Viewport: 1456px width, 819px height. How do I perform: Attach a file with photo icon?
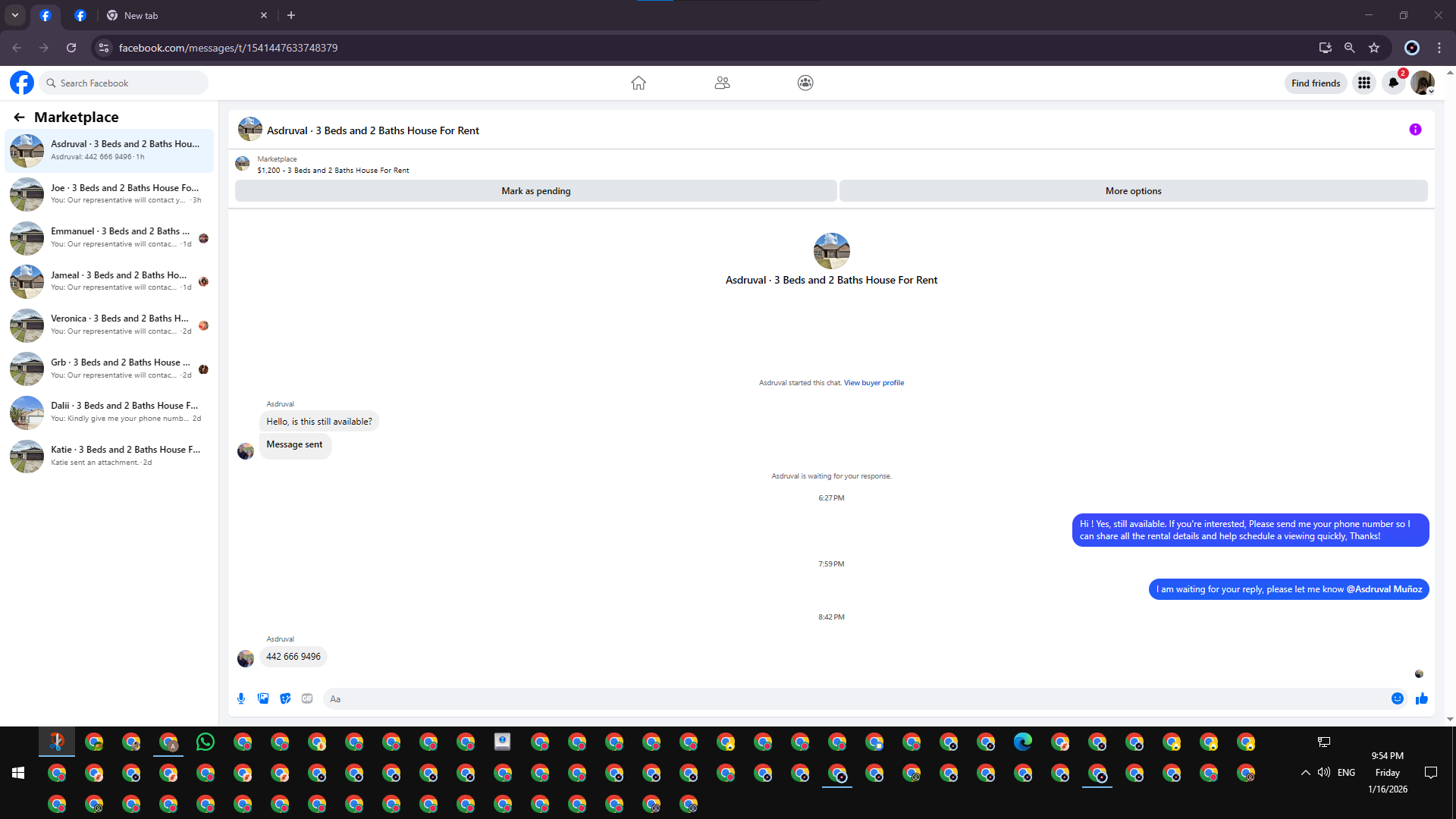point(263,698)
